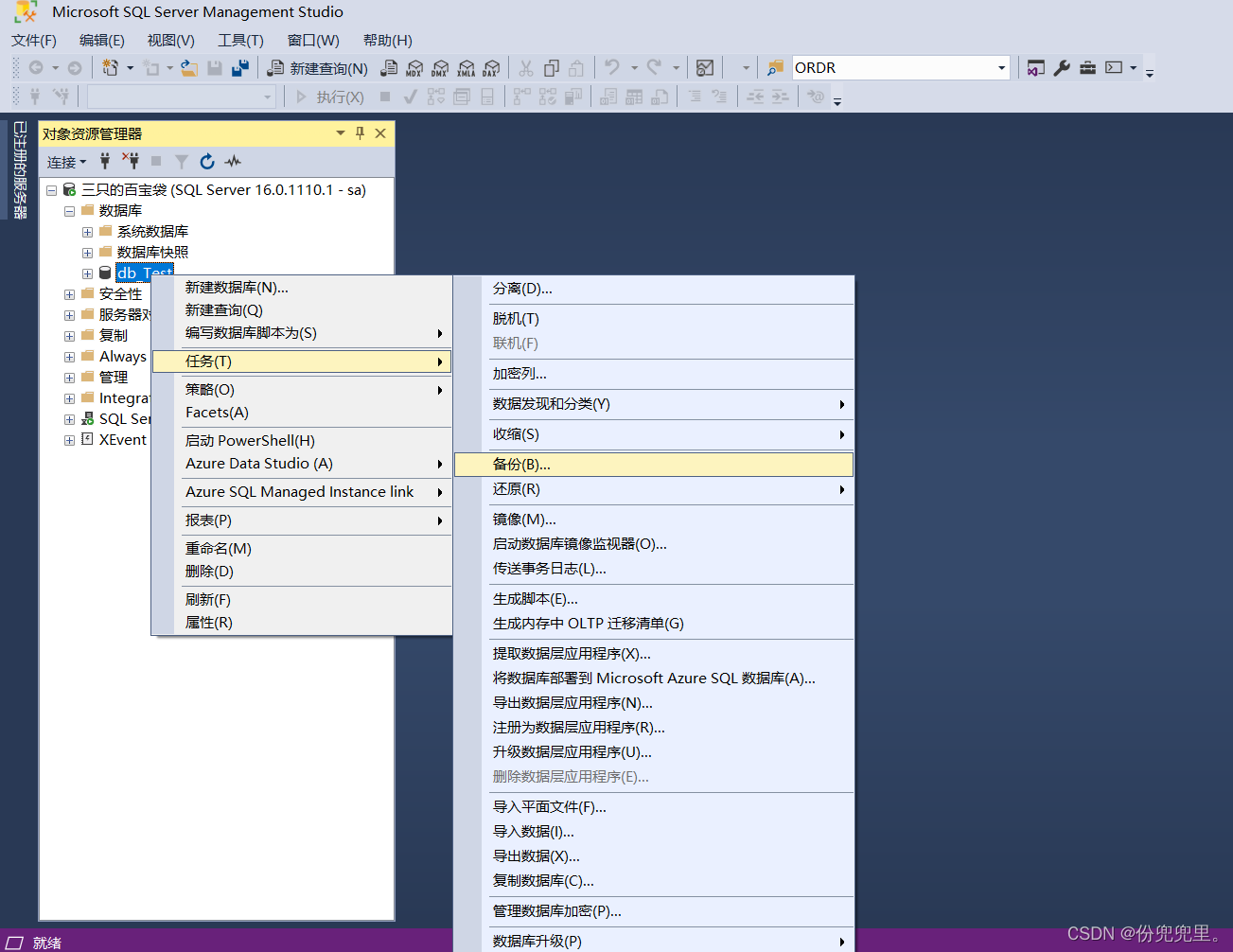
Task: Click Disconnect plug icon in Object Explorer
Action: point(131,162)
